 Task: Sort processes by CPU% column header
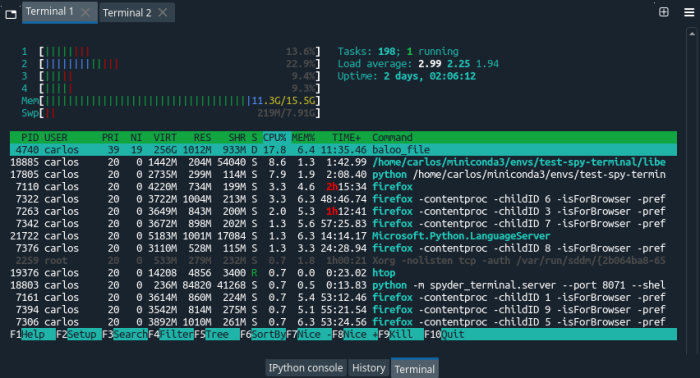tap(274, 137)
